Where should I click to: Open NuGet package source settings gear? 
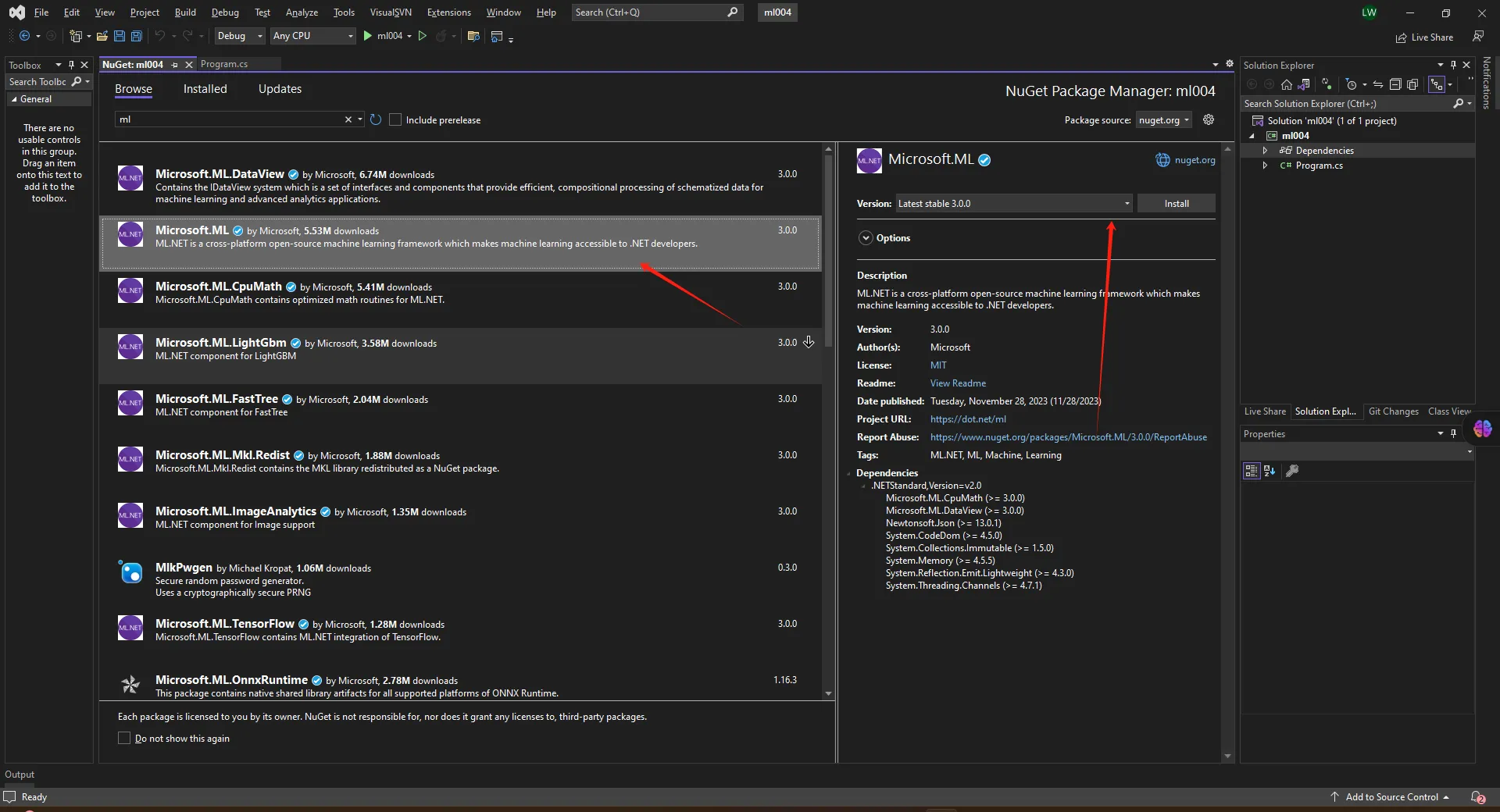click(x=1209, y=119)
